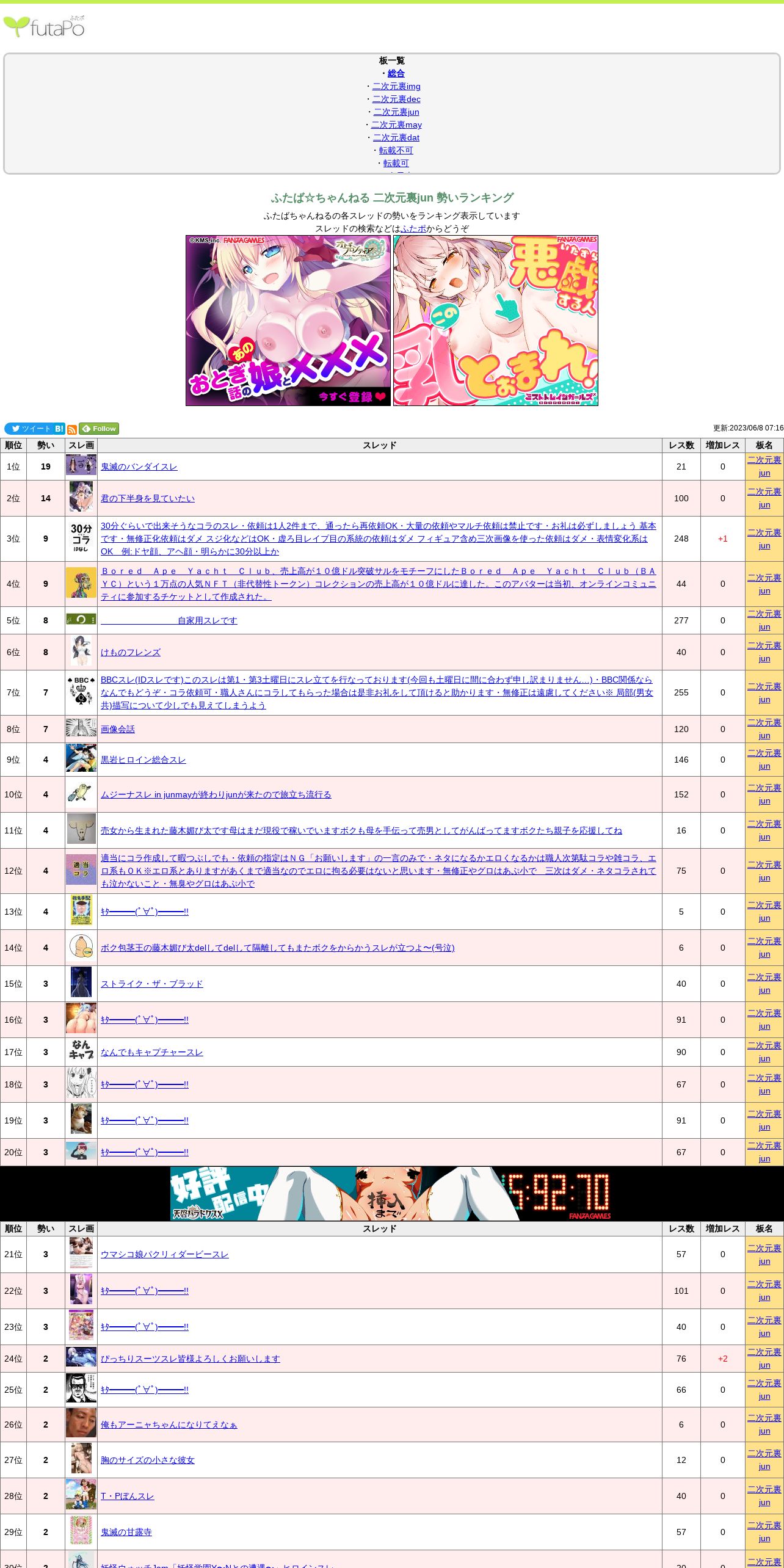Click the 増加レス header in the second table
The height and width of the screenshot is (1568, 784).
click(723, 1229)
